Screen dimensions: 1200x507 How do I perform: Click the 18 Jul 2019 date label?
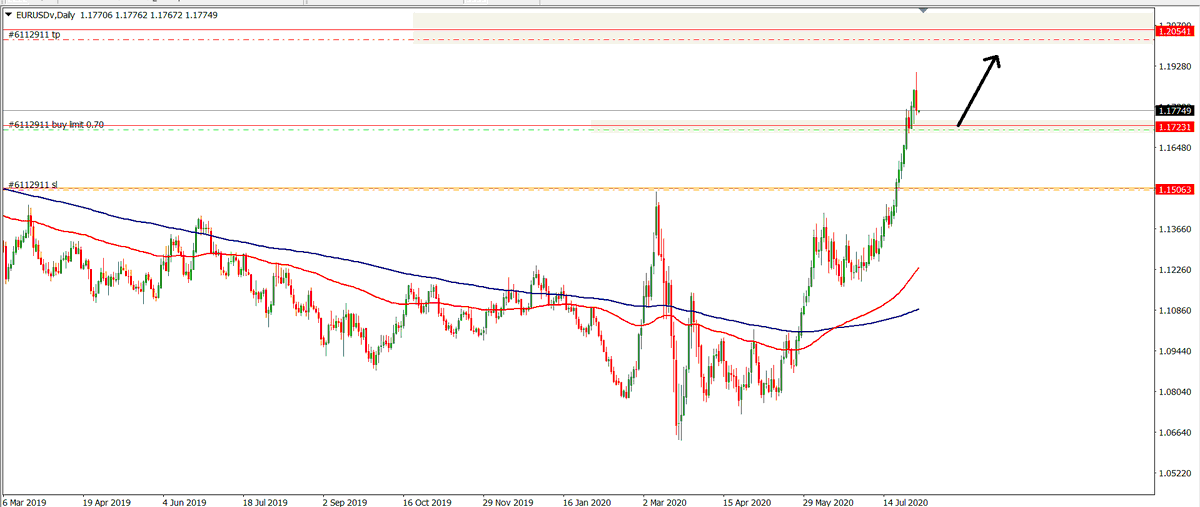[266, 501]
